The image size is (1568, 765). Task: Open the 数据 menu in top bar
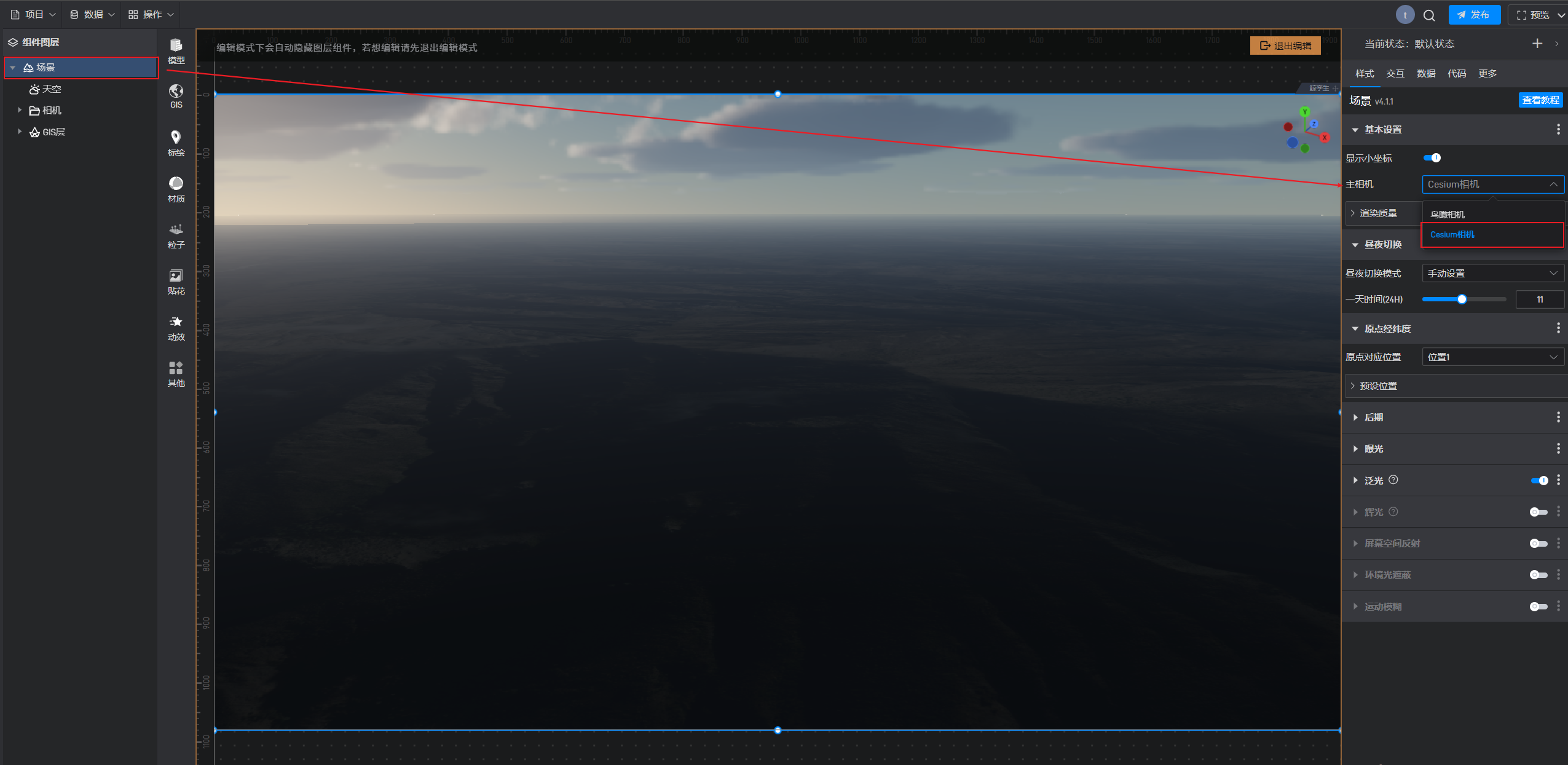(x=92, y=14)
